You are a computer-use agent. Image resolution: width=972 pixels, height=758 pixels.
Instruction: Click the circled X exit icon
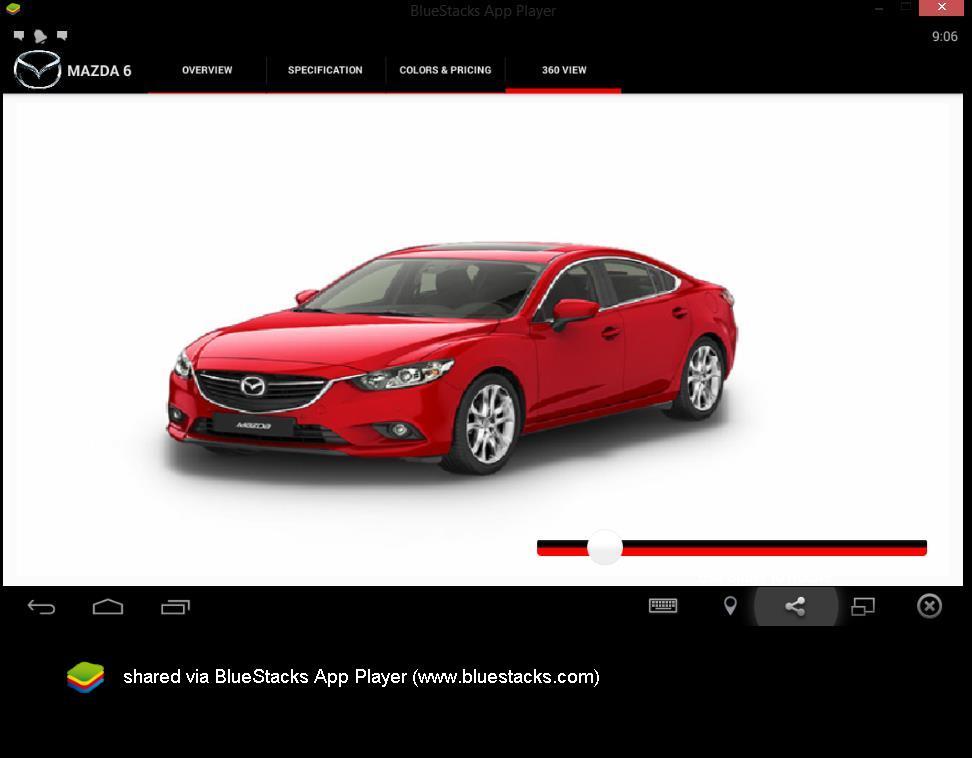pyautogui.click(x=929, y=606)
